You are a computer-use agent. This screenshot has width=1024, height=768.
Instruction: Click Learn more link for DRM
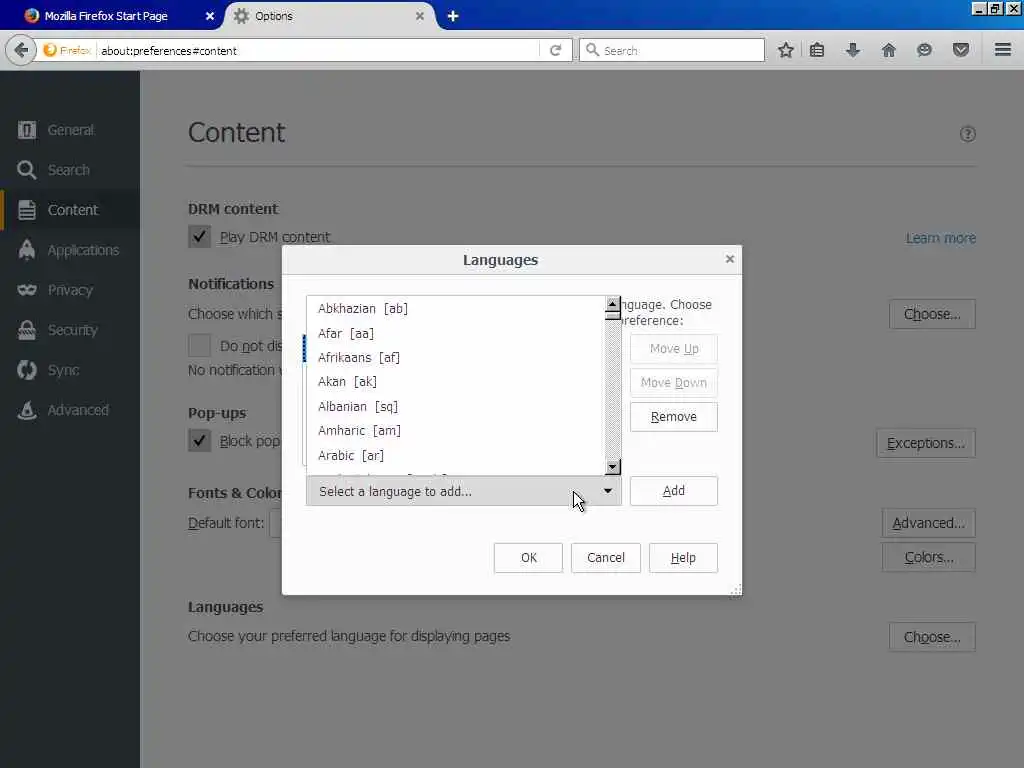click(940, 238)
